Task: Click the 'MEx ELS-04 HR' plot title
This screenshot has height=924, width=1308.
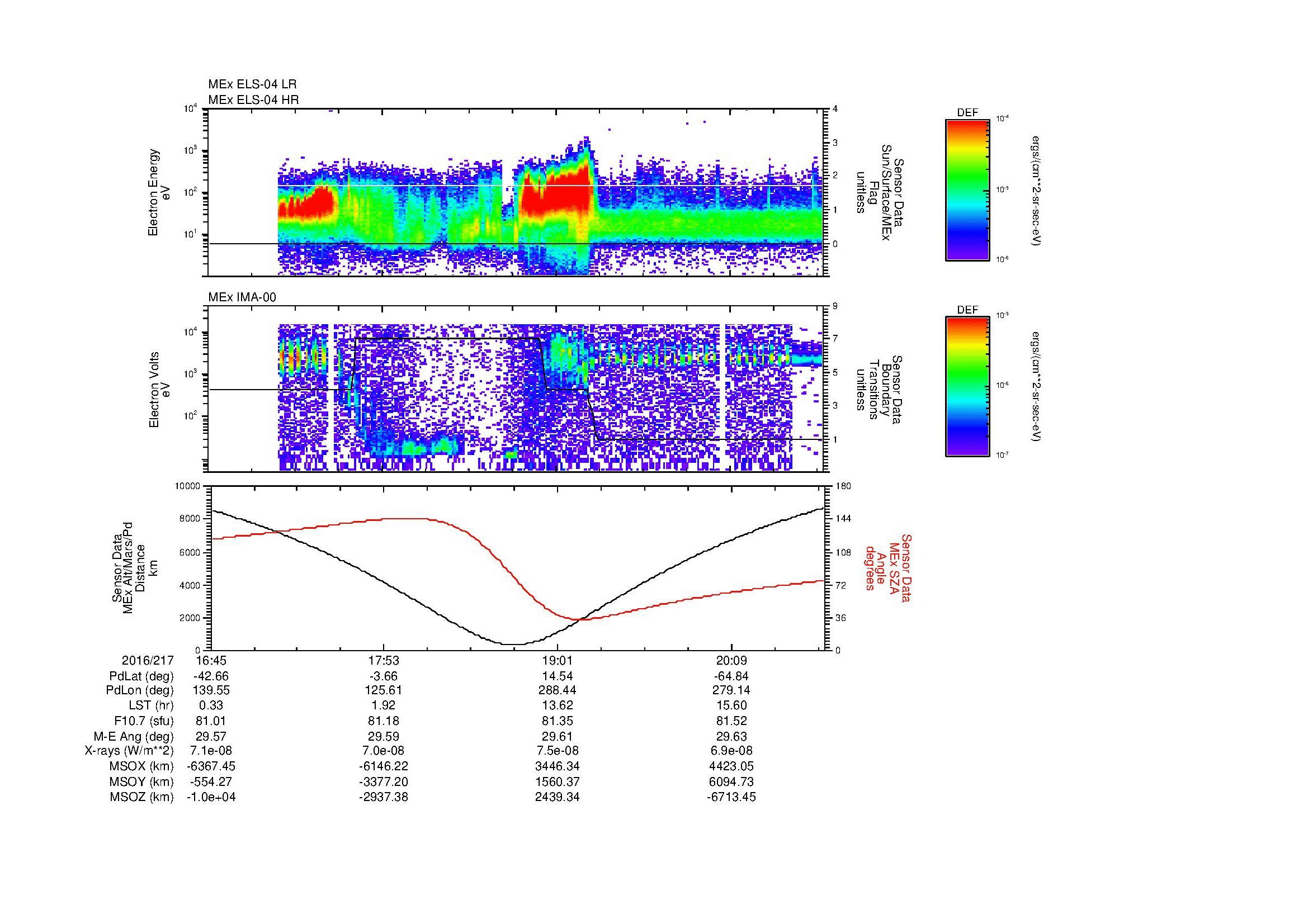Action: click(x=253, y=99)
